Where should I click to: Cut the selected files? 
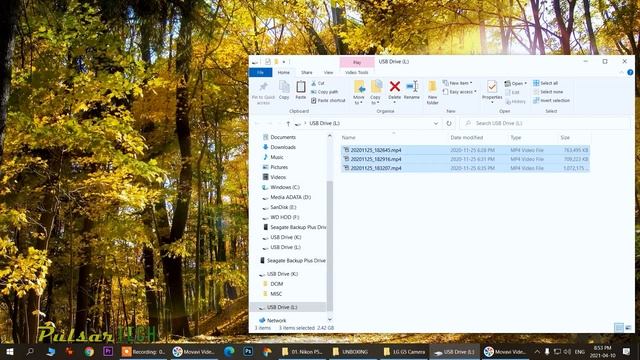(x=318, y=83)
